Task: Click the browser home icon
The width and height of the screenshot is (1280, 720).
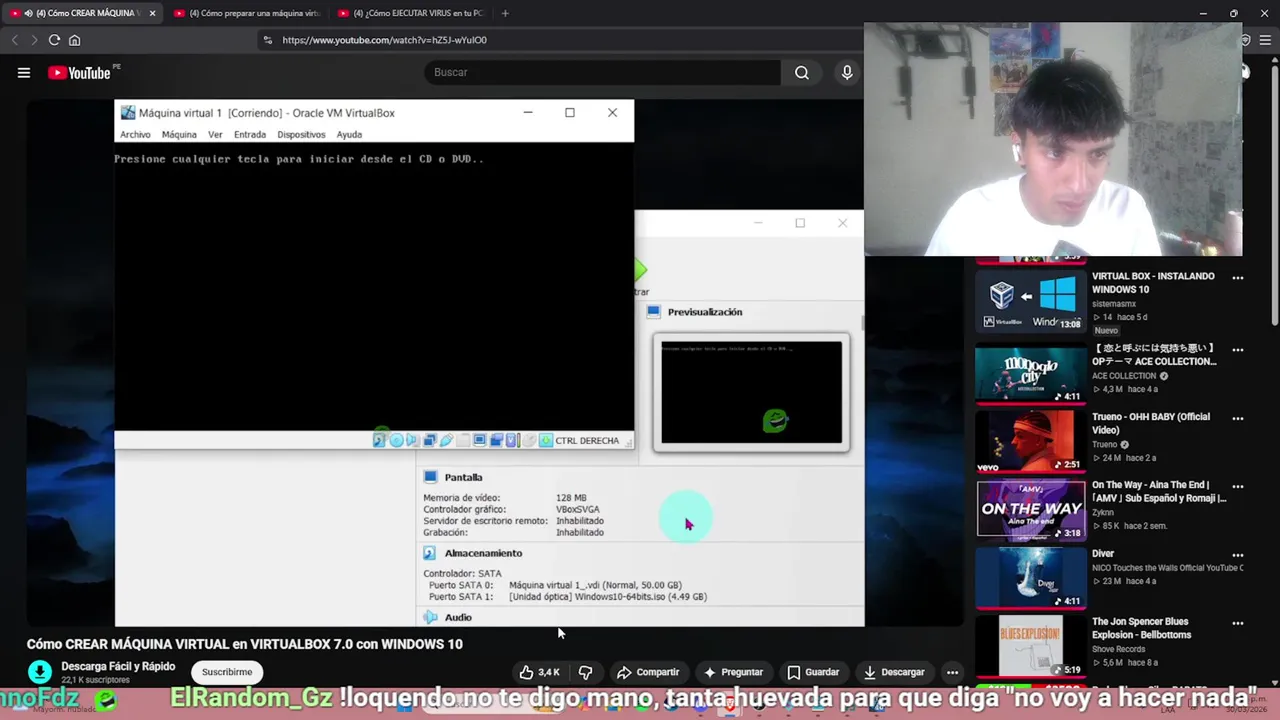Action: tap(74, 40)
